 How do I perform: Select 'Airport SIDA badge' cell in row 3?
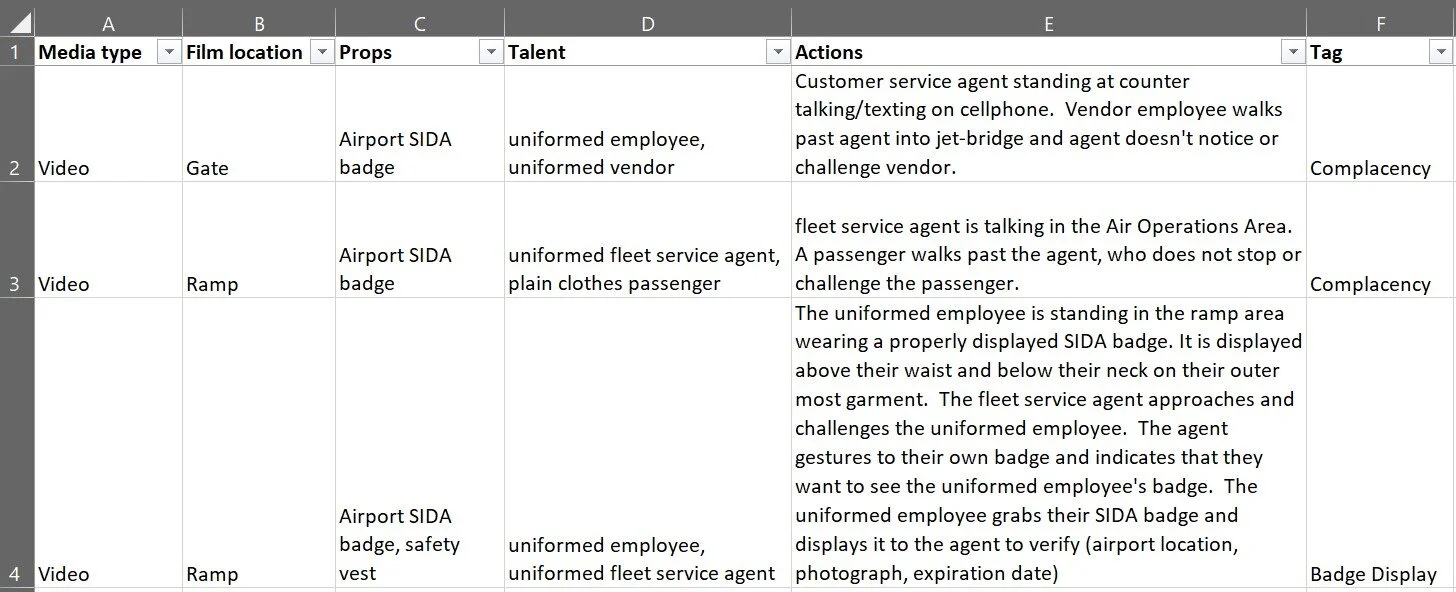[420, 240]
